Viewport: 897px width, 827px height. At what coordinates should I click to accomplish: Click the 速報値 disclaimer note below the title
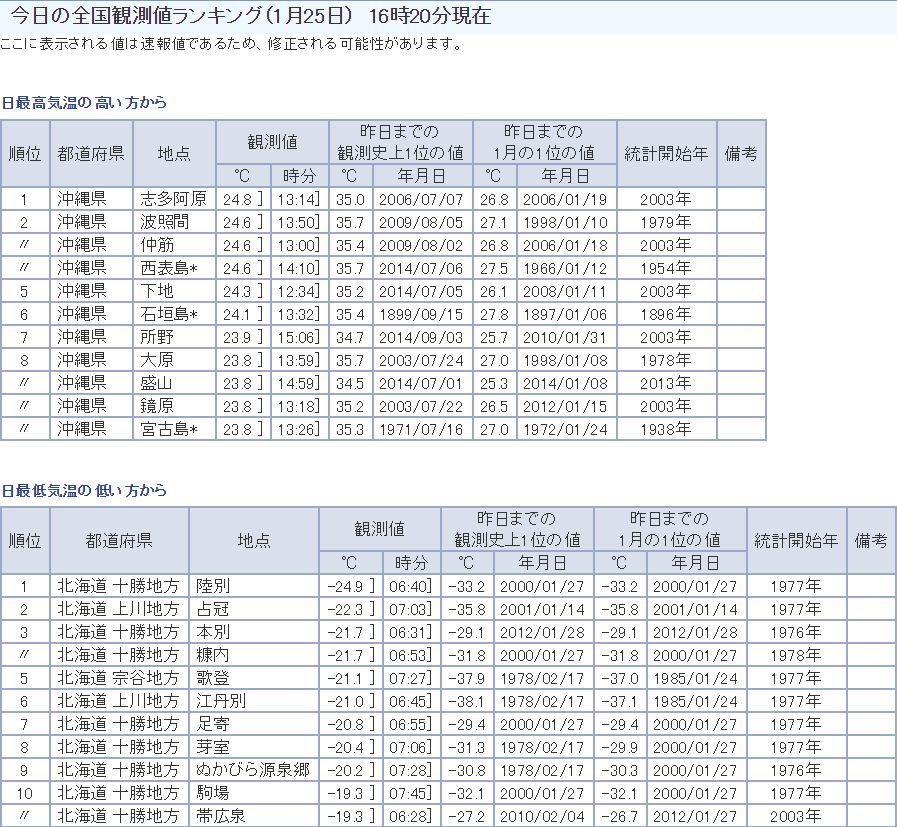point(232,45)
